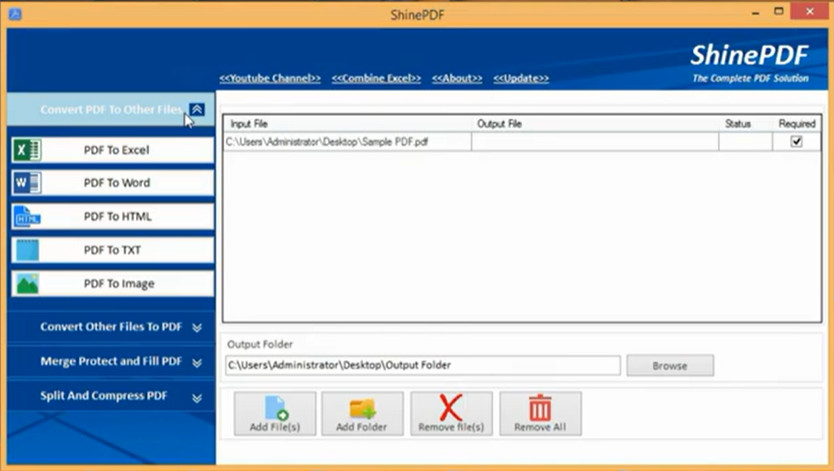Expand Merge Protect and Fill PDF section
834x471 pixels.
click(x=197, y=363)
